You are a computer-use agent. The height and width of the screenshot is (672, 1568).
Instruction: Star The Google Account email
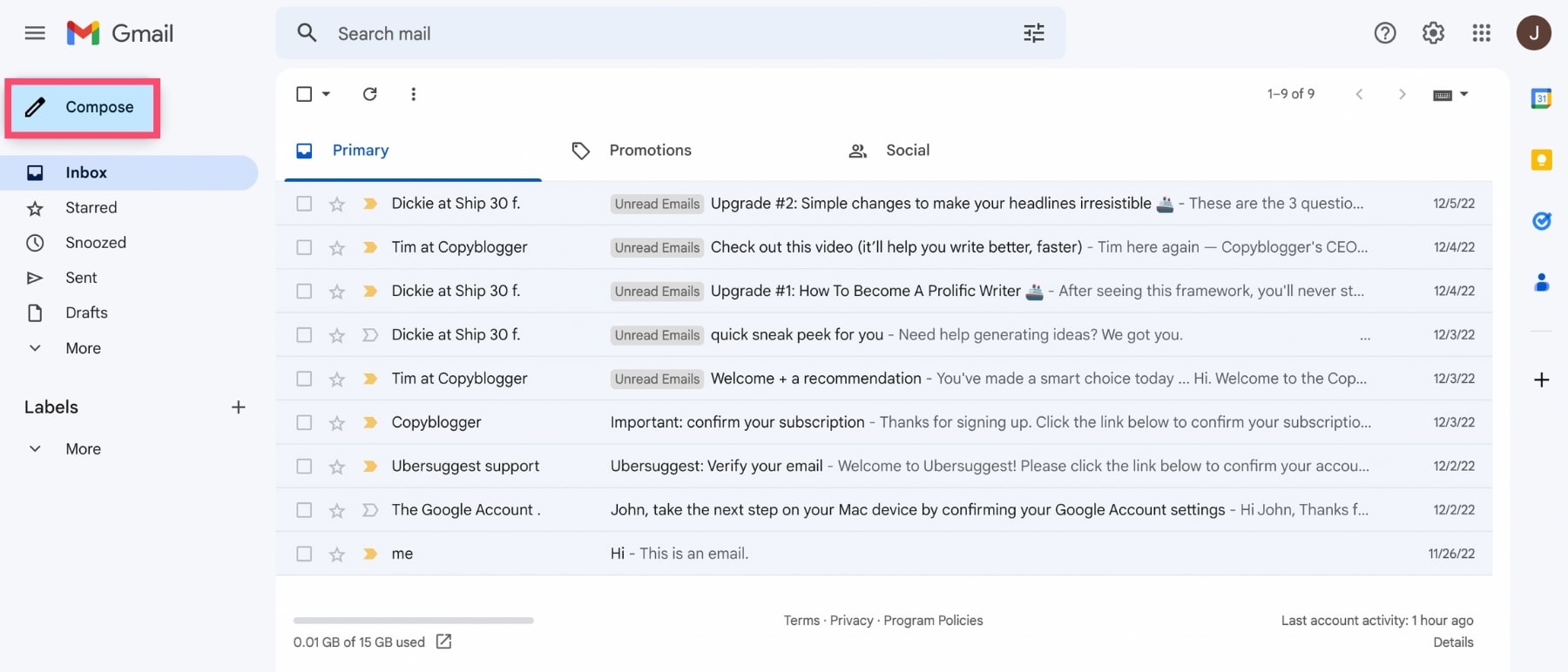[336, 511]
